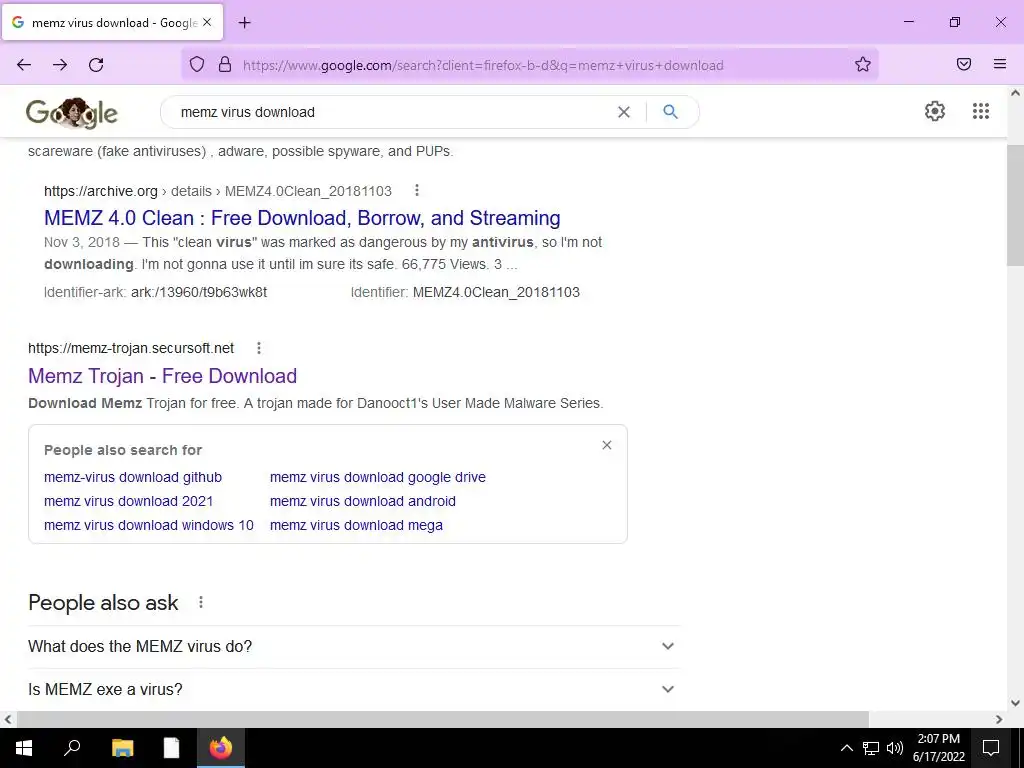This screenshot has height=768, width=1024.
Task: Close the memz virus download tab
Action: click(207, 22)
